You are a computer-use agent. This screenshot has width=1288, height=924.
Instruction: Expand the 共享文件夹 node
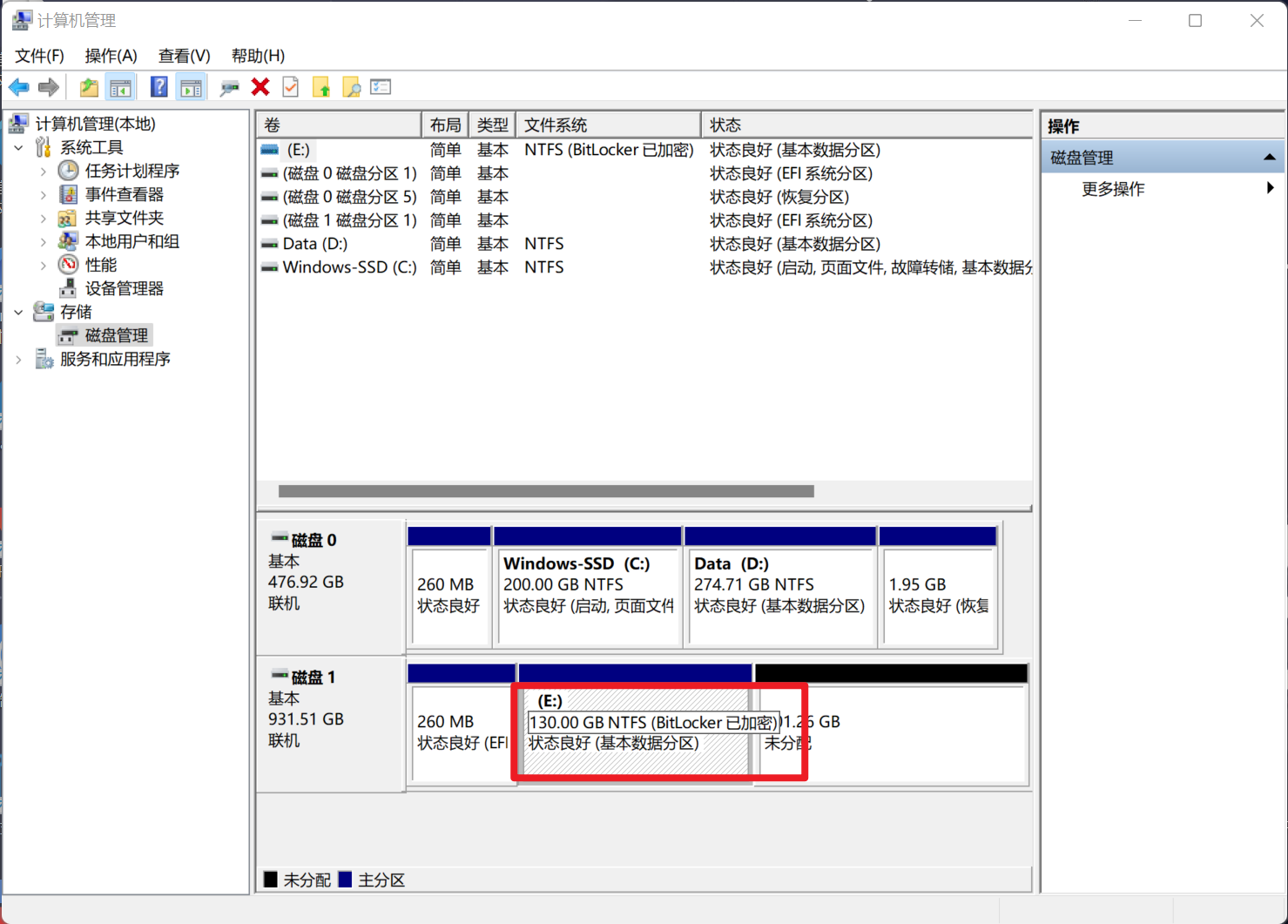(x=44, y=219)
